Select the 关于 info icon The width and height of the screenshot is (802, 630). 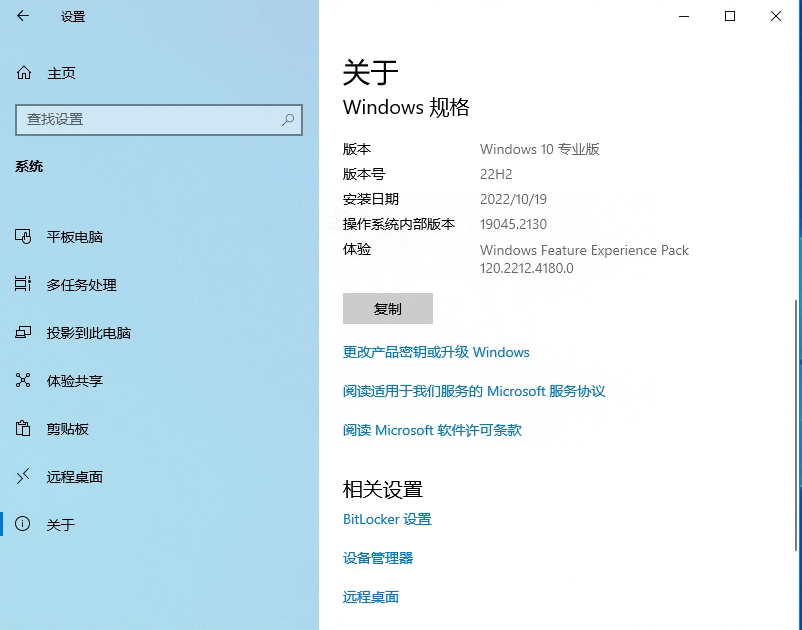point(23,524)
